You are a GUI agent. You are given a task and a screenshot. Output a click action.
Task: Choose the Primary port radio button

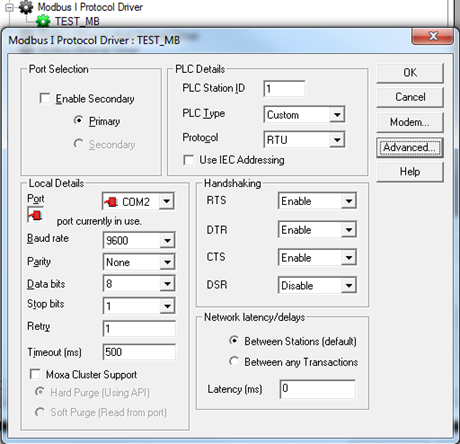pyautogui.click(x=78, y=120)
